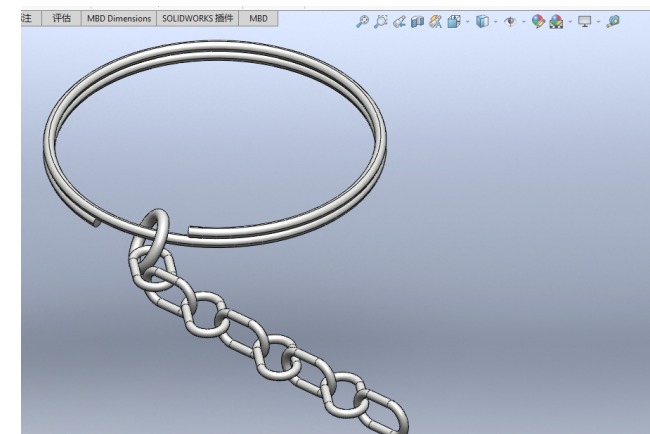Image resolution: width=650 pixels, height=434 pixels.
Task: Click the magnifier search icon at toolbar end
Action: tap(613, 21)
